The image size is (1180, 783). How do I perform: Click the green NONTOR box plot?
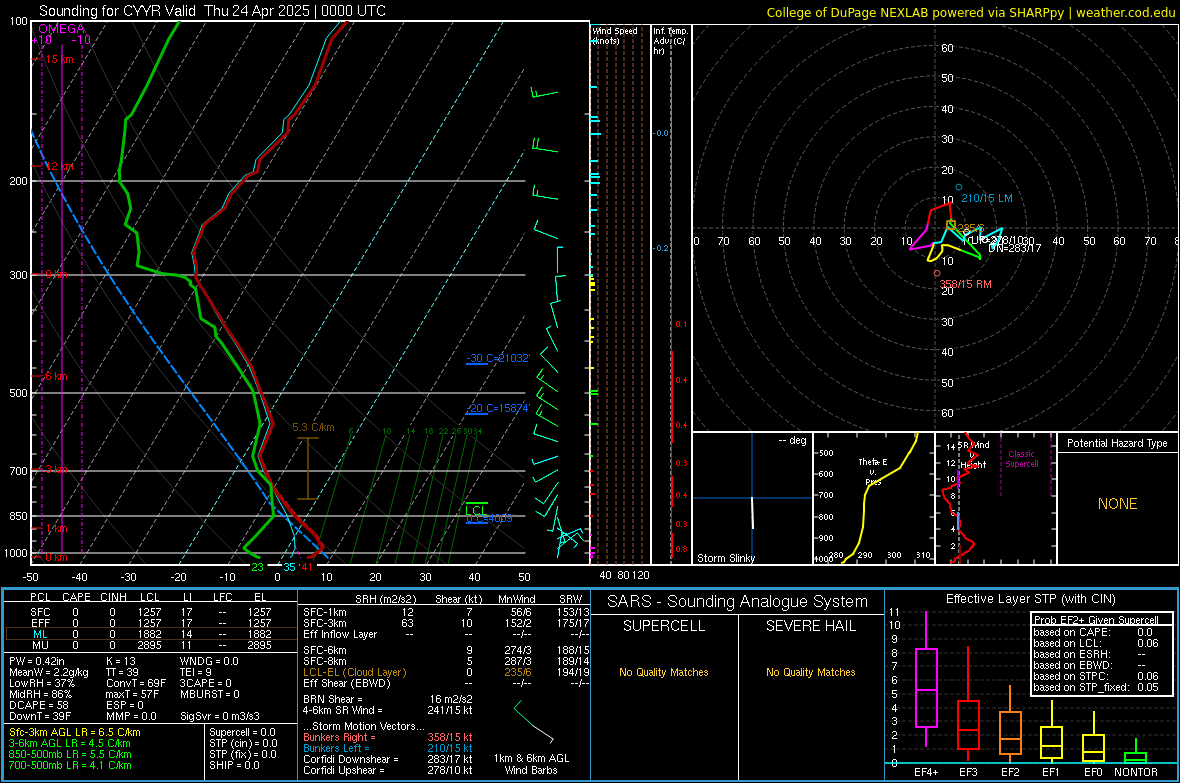coord(1136,757)
